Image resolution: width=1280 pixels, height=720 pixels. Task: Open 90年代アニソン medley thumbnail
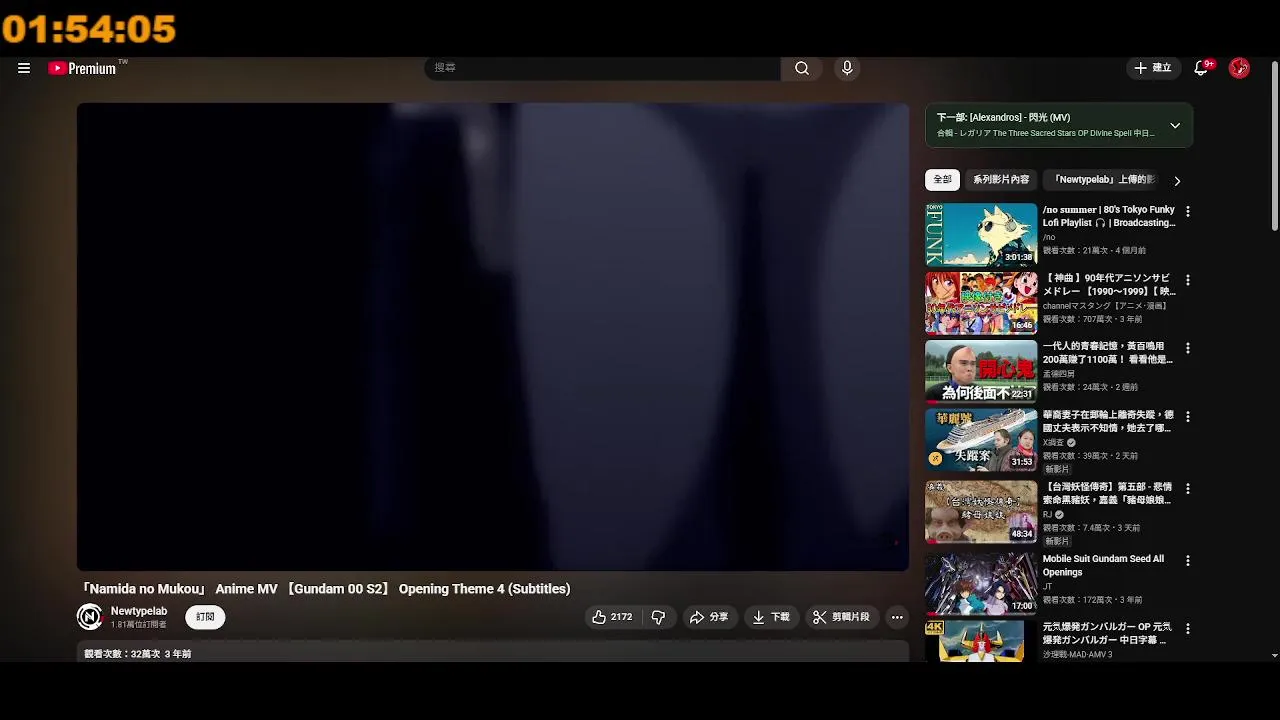pos(981,302)
